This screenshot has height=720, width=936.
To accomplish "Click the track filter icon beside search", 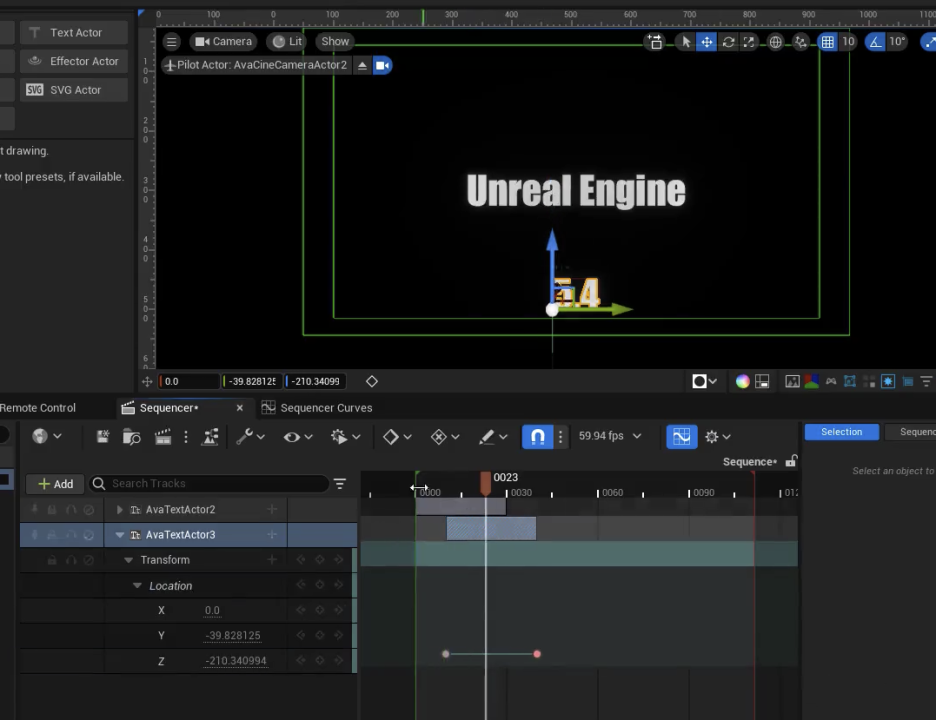I will (x=340, y=484).
